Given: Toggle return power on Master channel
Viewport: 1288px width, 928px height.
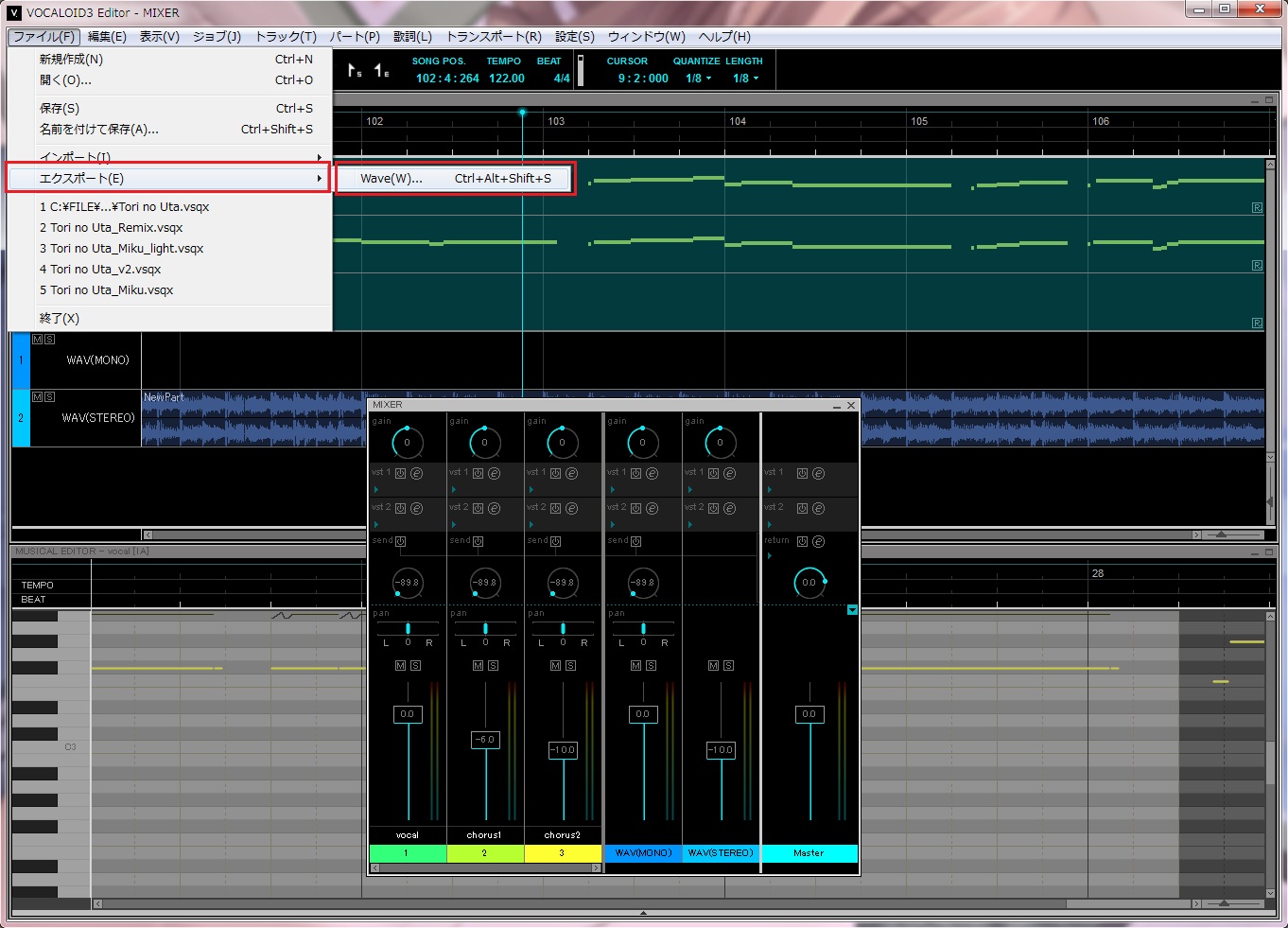Looking at the screenshot, I should point(802,541).
